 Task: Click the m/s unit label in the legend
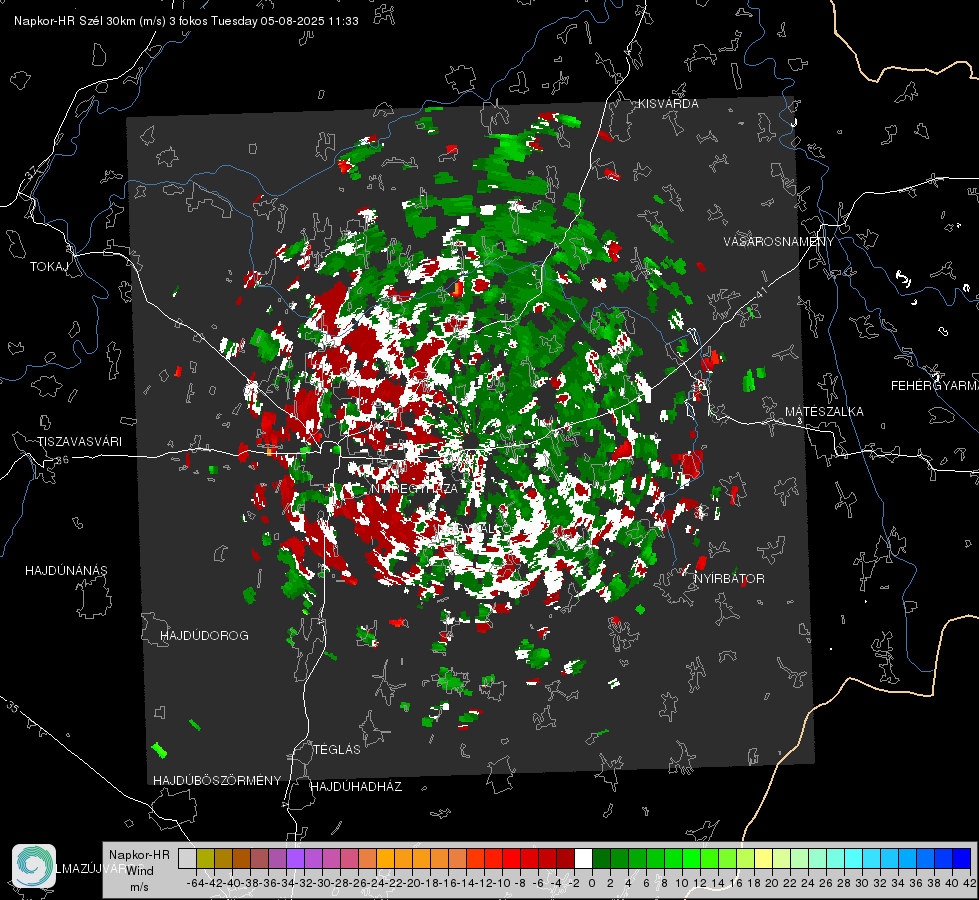click(139, 887)
